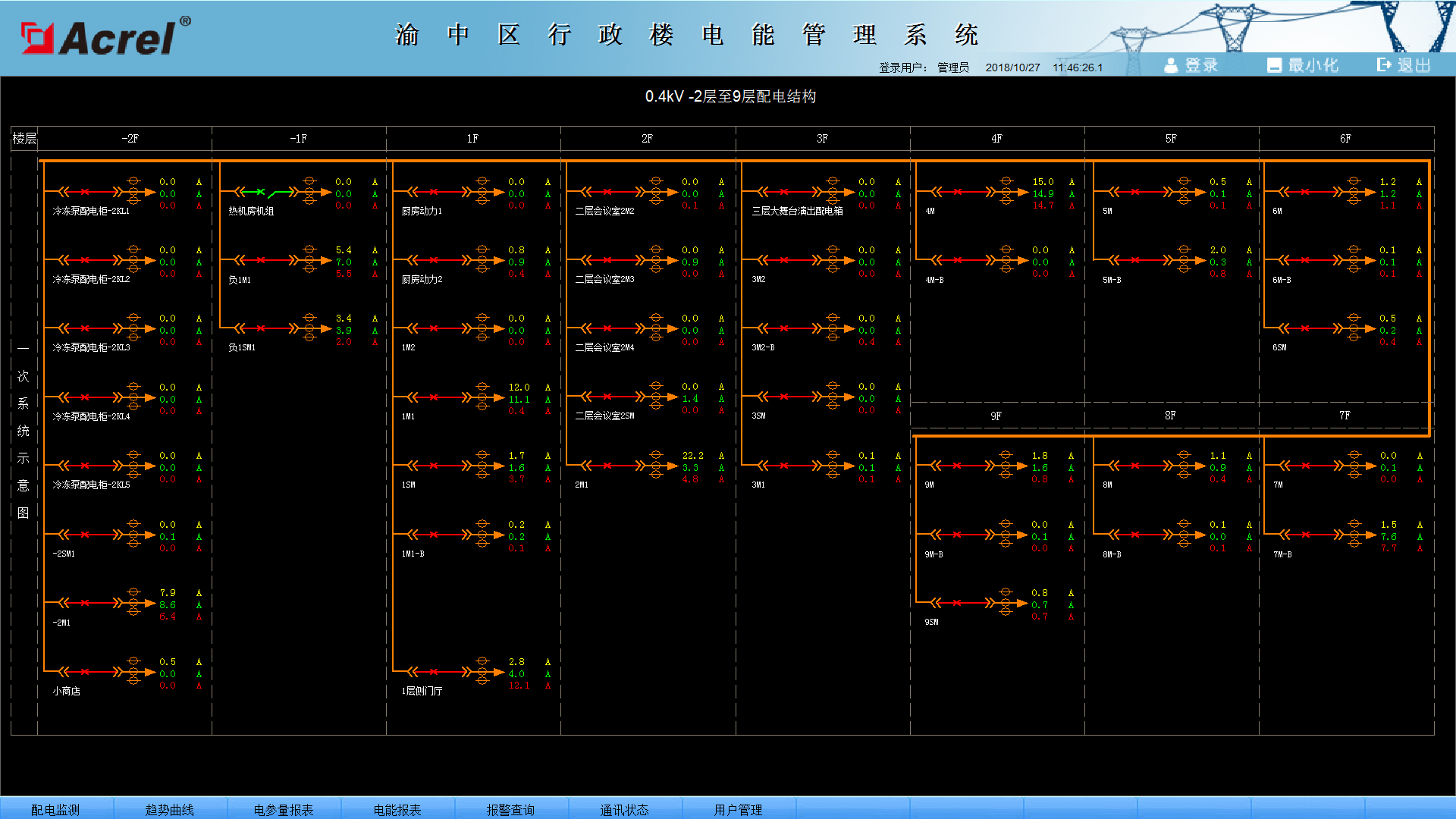Click the date 2018/10/27 in header
This screenshot has width=1456, height=819.
1012,68
